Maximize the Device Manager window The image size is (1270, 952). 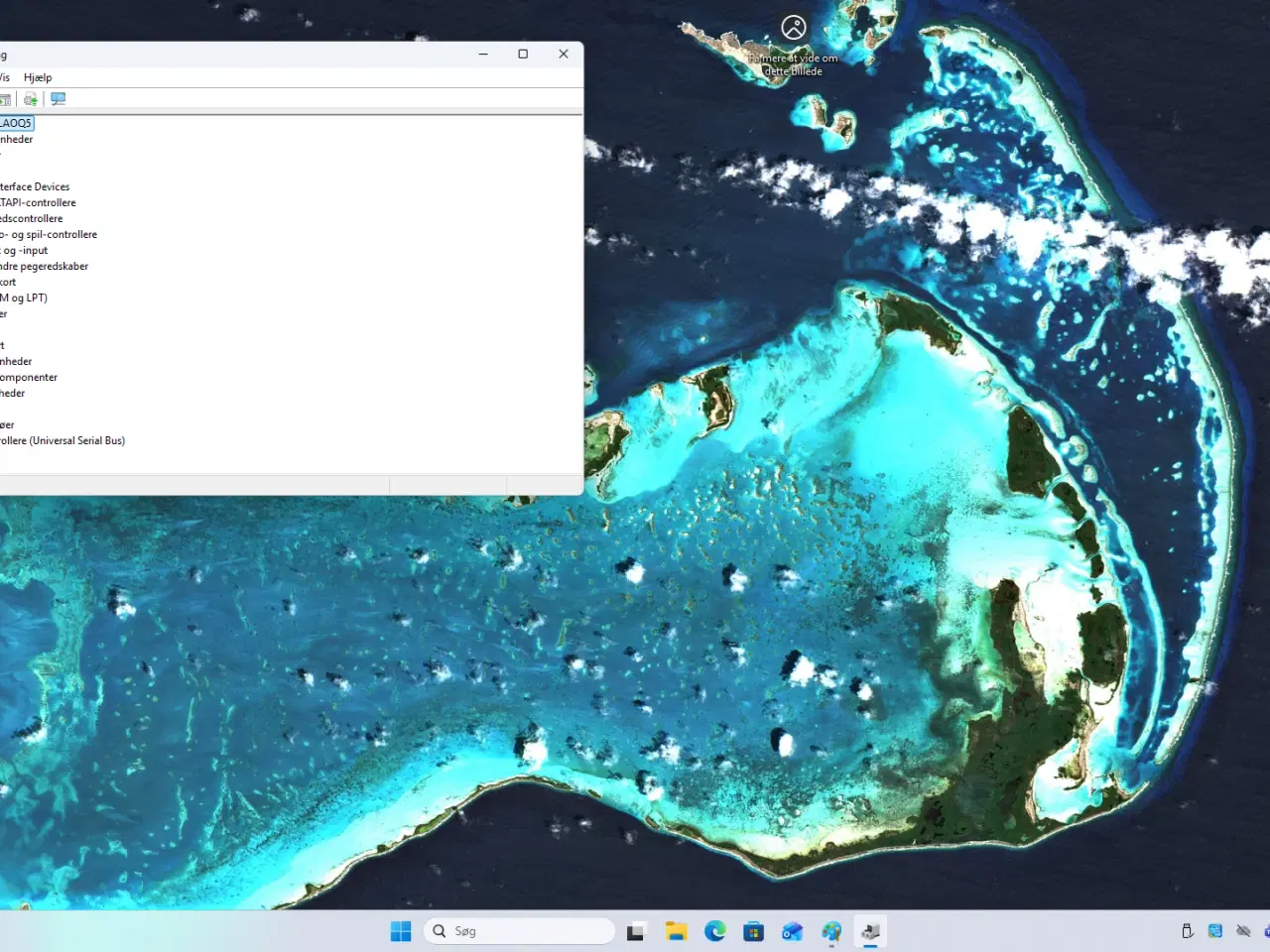click(523, 55)
